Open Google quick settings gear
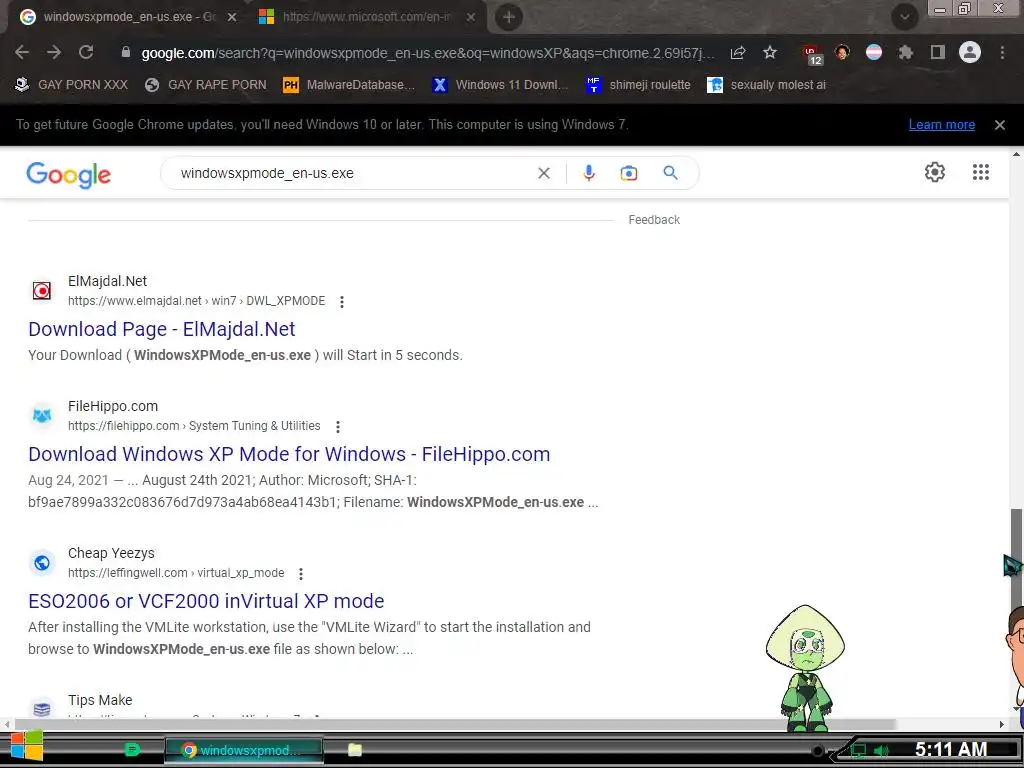Viewport: 1024px width, 768px height. [x=935, y=172]
